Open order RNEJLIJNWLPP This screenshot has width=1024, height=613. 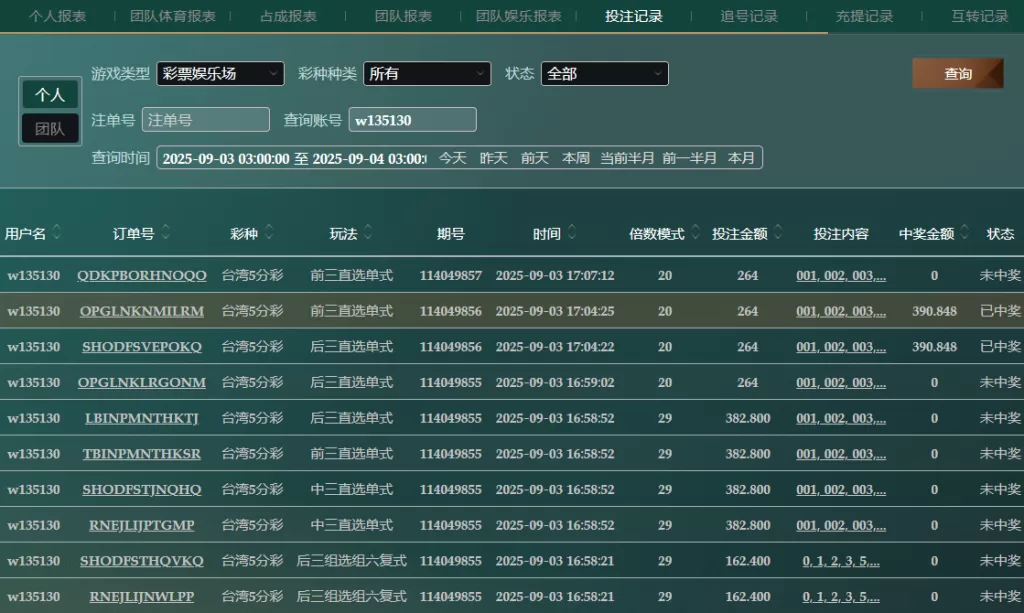coord(142,597)
